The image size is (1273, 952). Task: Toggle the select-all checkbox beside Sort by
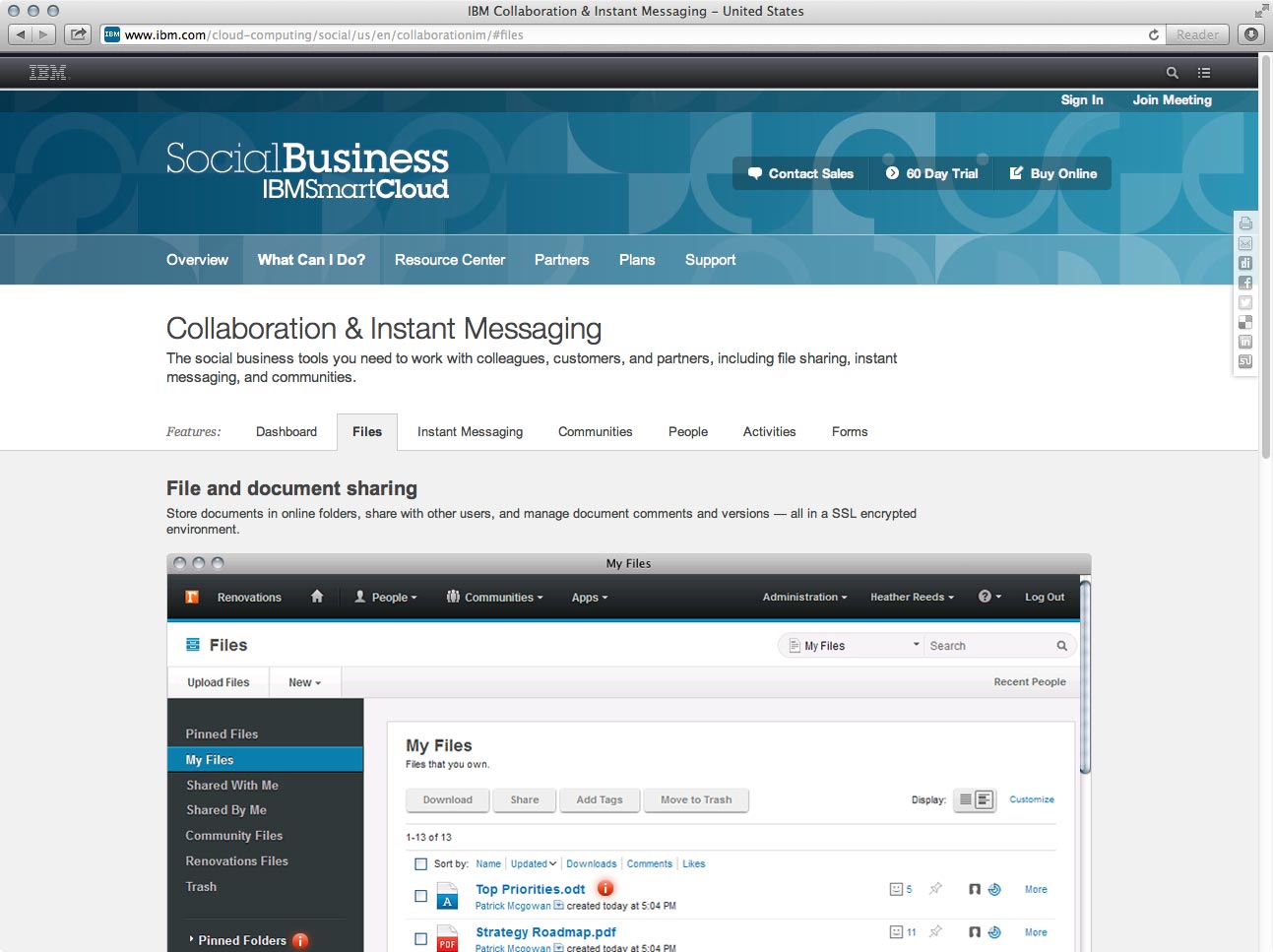pyautogui.click(x=420, y=864)
